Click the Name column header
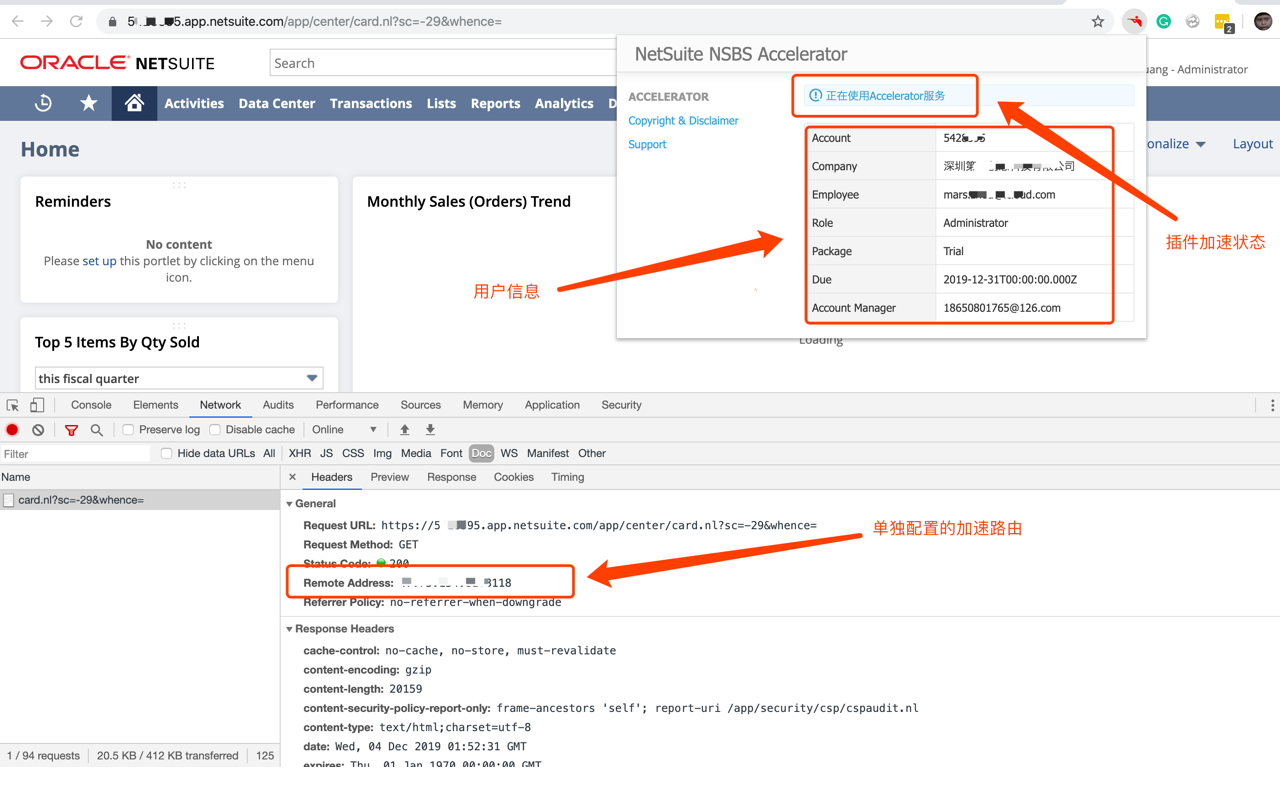This screenshot has width=1280, height=800. point(140,477)
